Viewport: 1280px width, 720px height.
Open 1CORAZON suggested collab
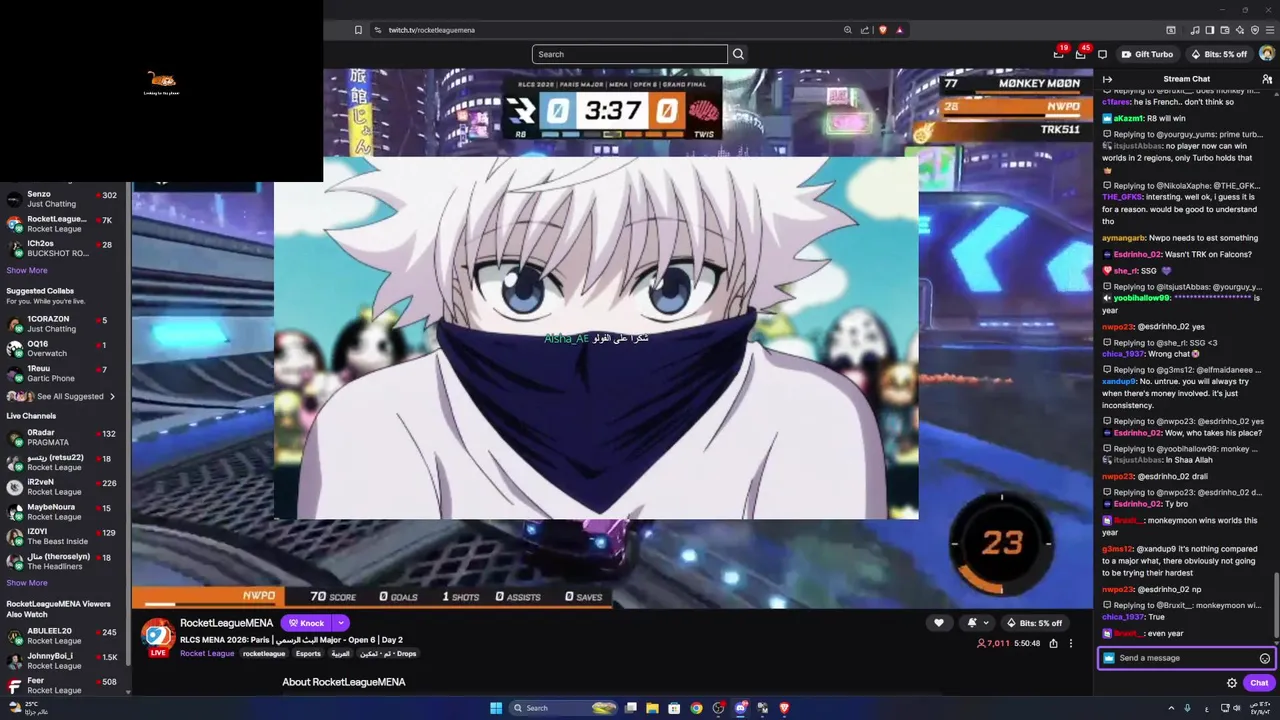64,323
